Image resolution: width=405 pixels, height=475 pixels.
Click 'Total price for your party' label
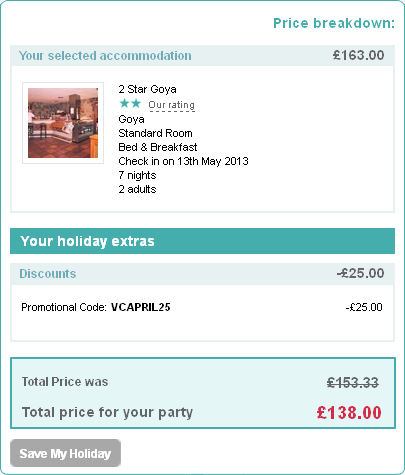tap(107, 413)
